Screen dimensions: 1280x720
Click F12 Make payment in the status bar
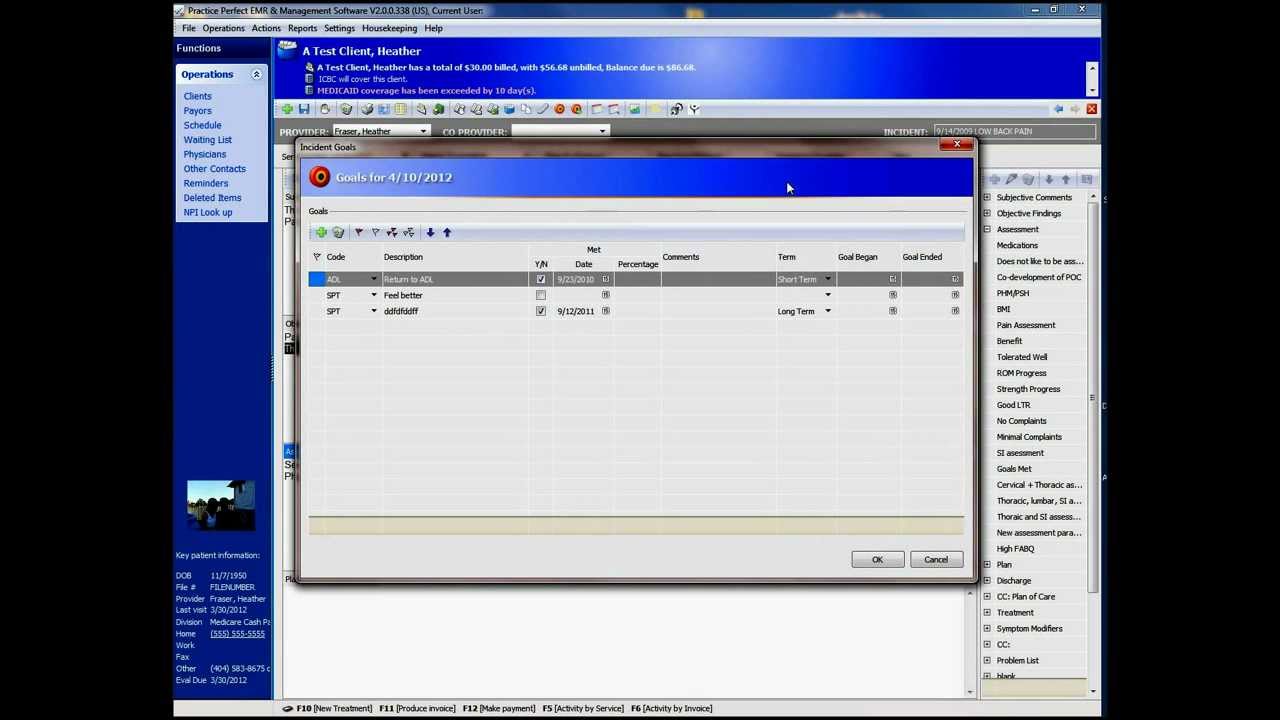point(498,708)
